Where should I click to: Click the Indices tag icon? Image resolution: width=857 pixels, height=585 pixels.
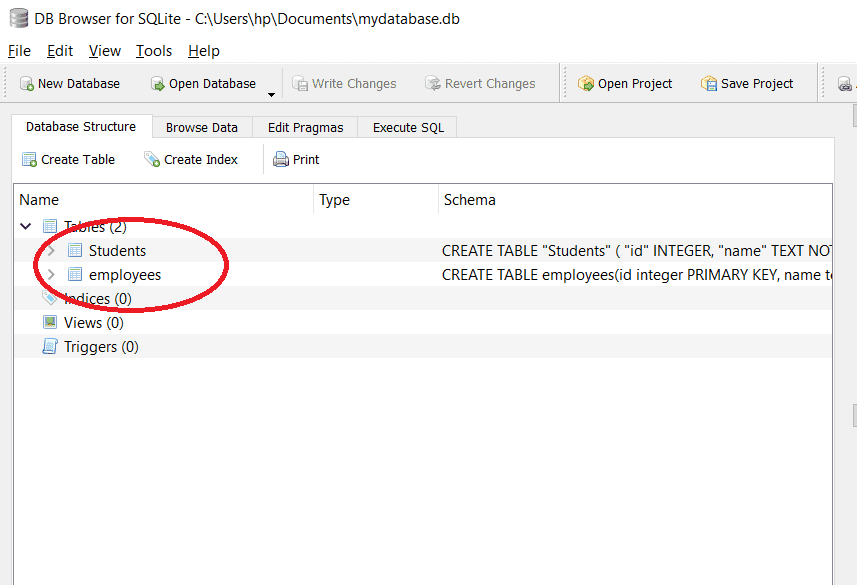click(50, 298)
